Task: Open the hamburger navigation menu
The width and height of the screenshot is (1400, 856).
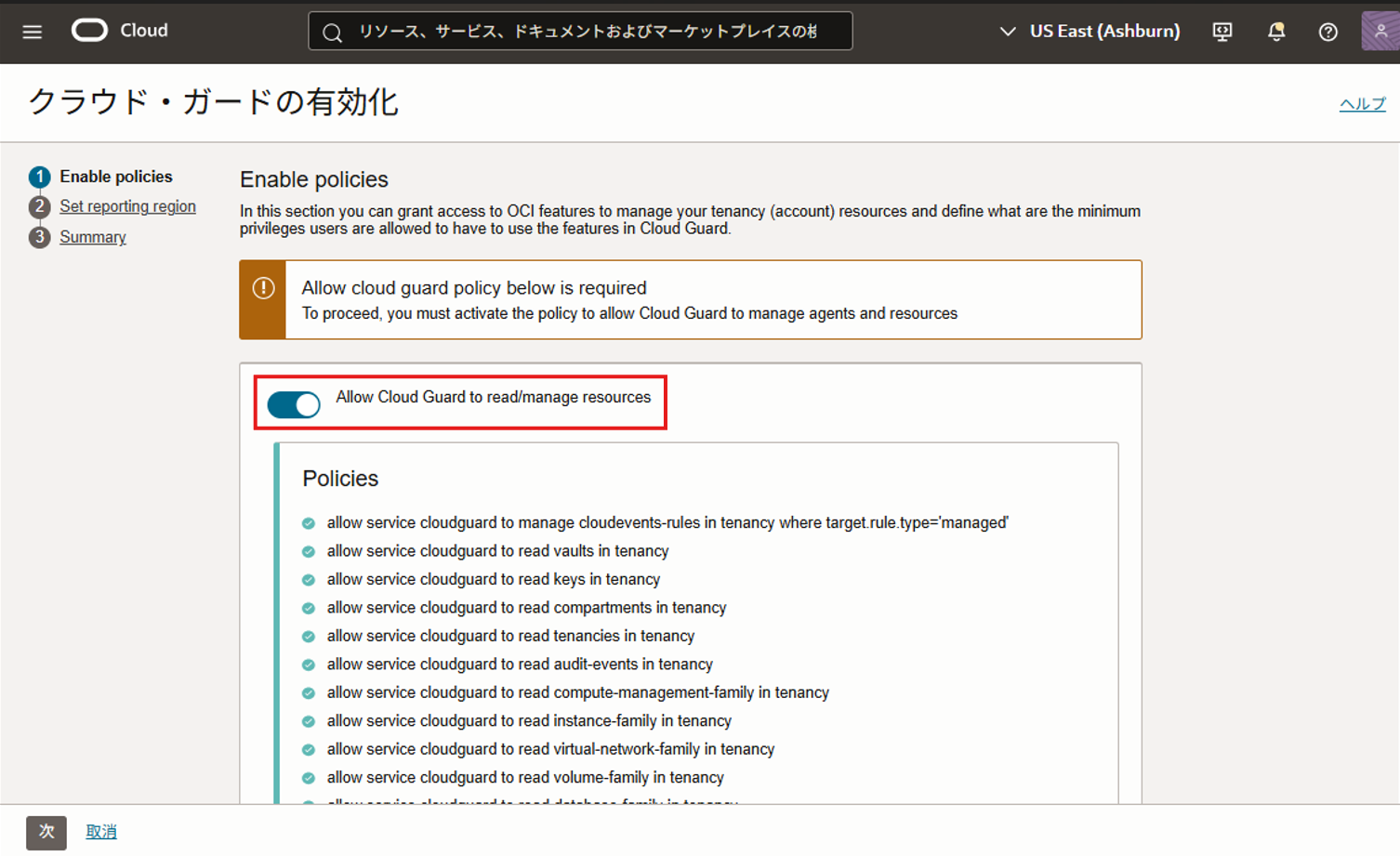Action: 33,32
